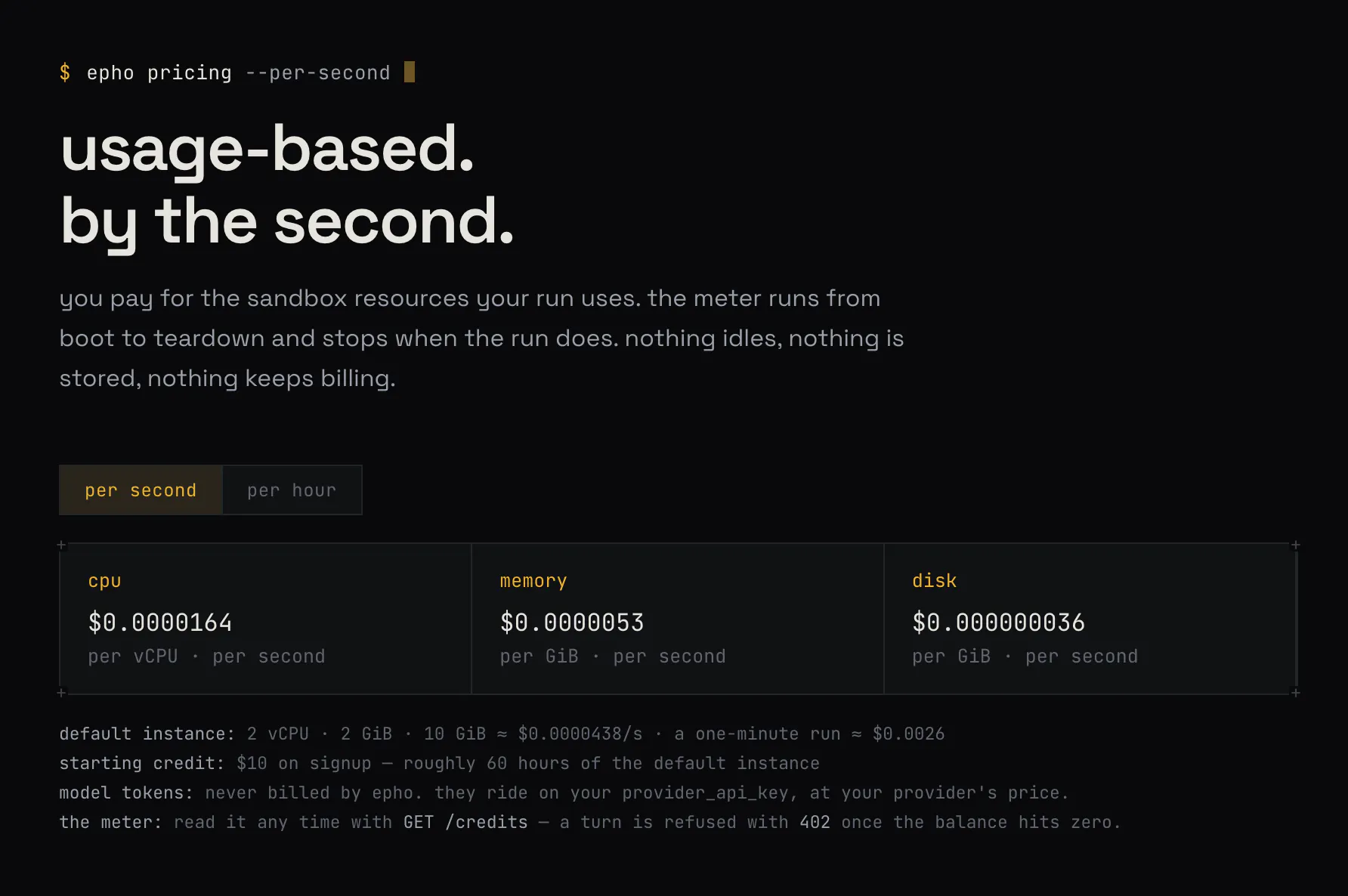
Task: Click the "starting credit:" label
Action: click(x=142, y=764)
